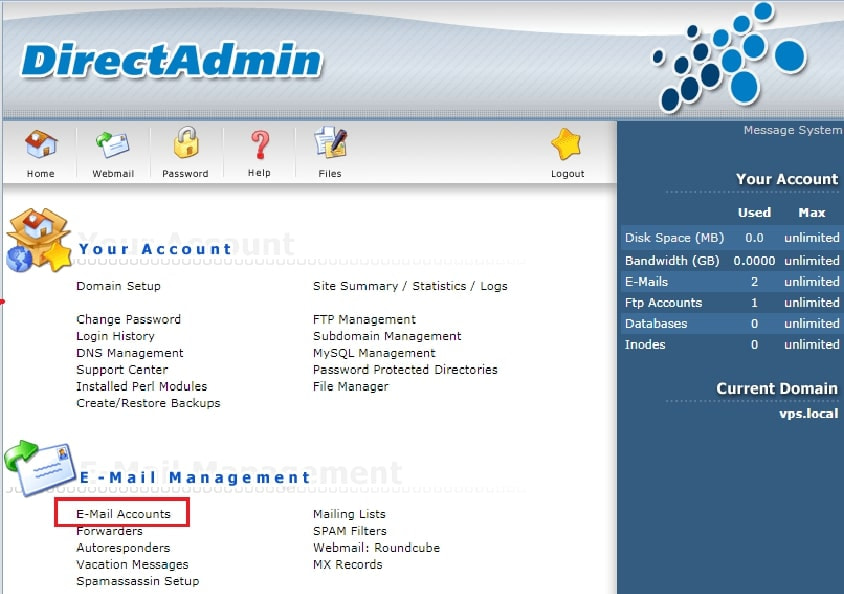Click the Home house icon
The image size is (844, 594).
[41, 144]
